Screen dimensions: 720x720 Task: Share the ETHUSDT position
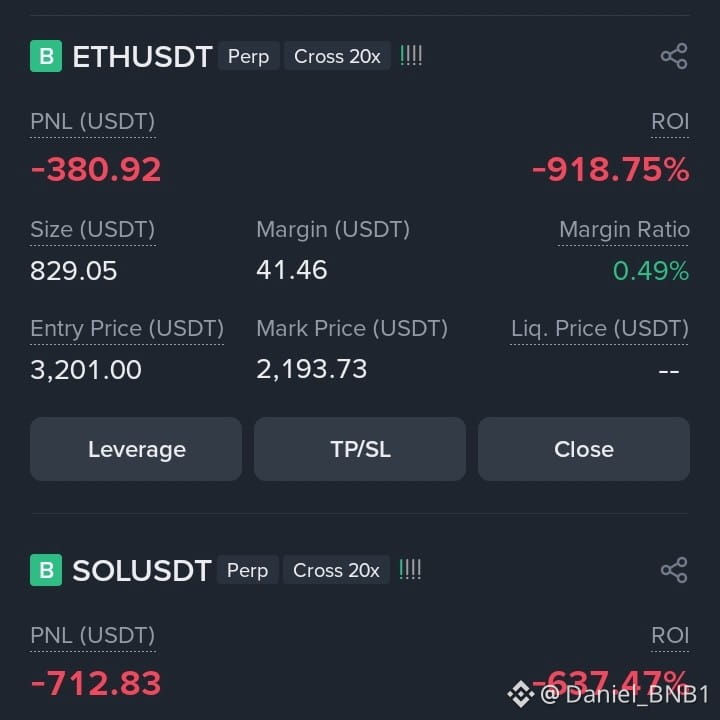[674, 56]
